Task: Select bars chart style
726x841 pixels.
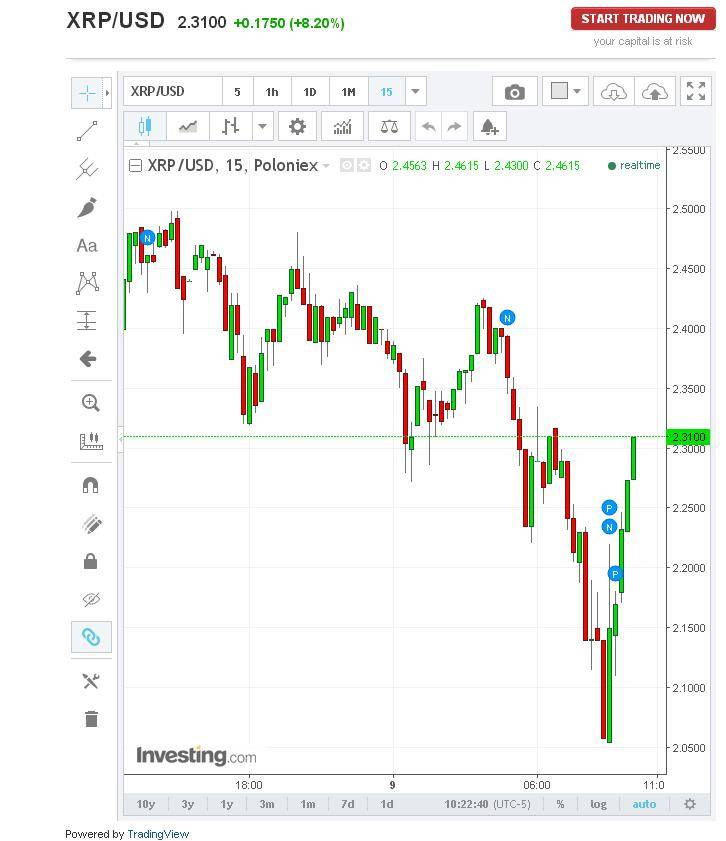Action: click(x=231, y=127)
